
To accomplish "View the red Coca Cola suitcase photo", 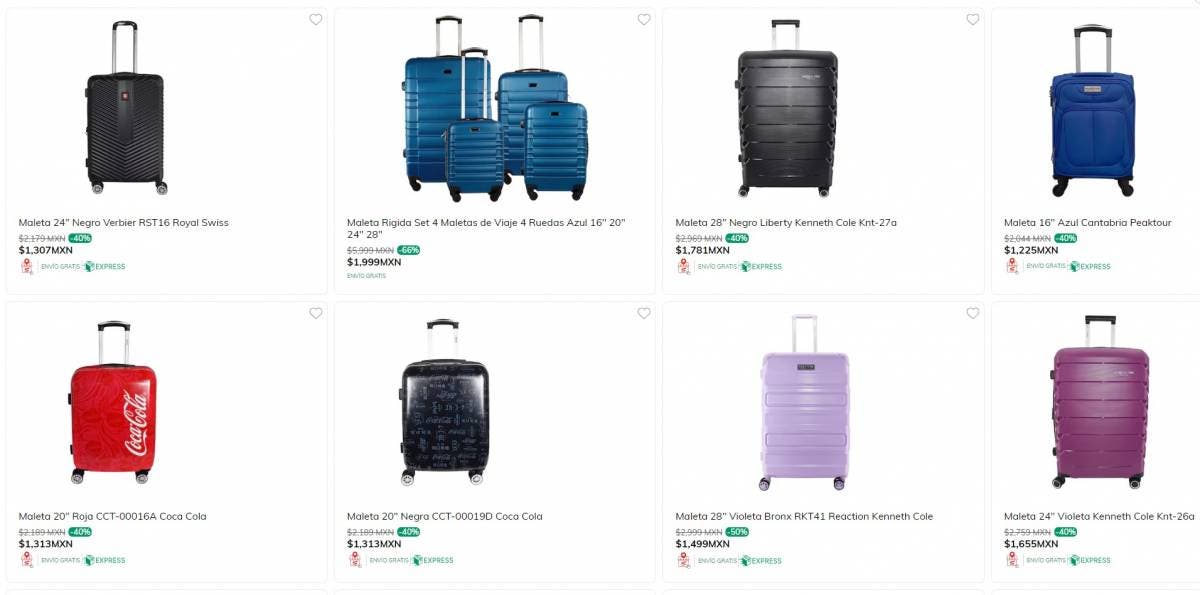I will [x=113, y=402].
